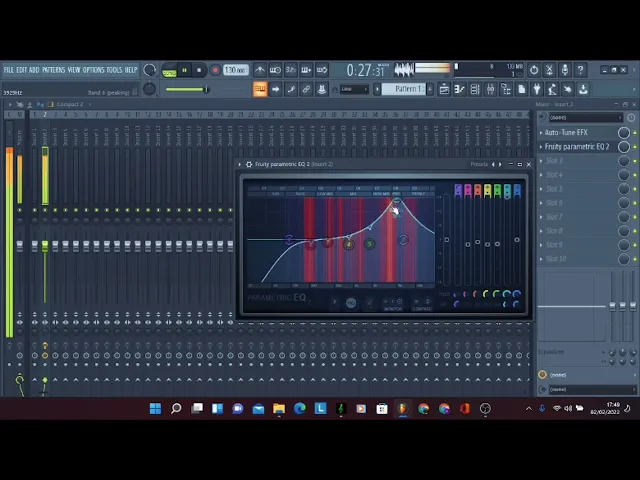The width and height of the screenshot is (640, 480).
Task: Click Presets in EQ title bar
Action: (x=479, y=164)
